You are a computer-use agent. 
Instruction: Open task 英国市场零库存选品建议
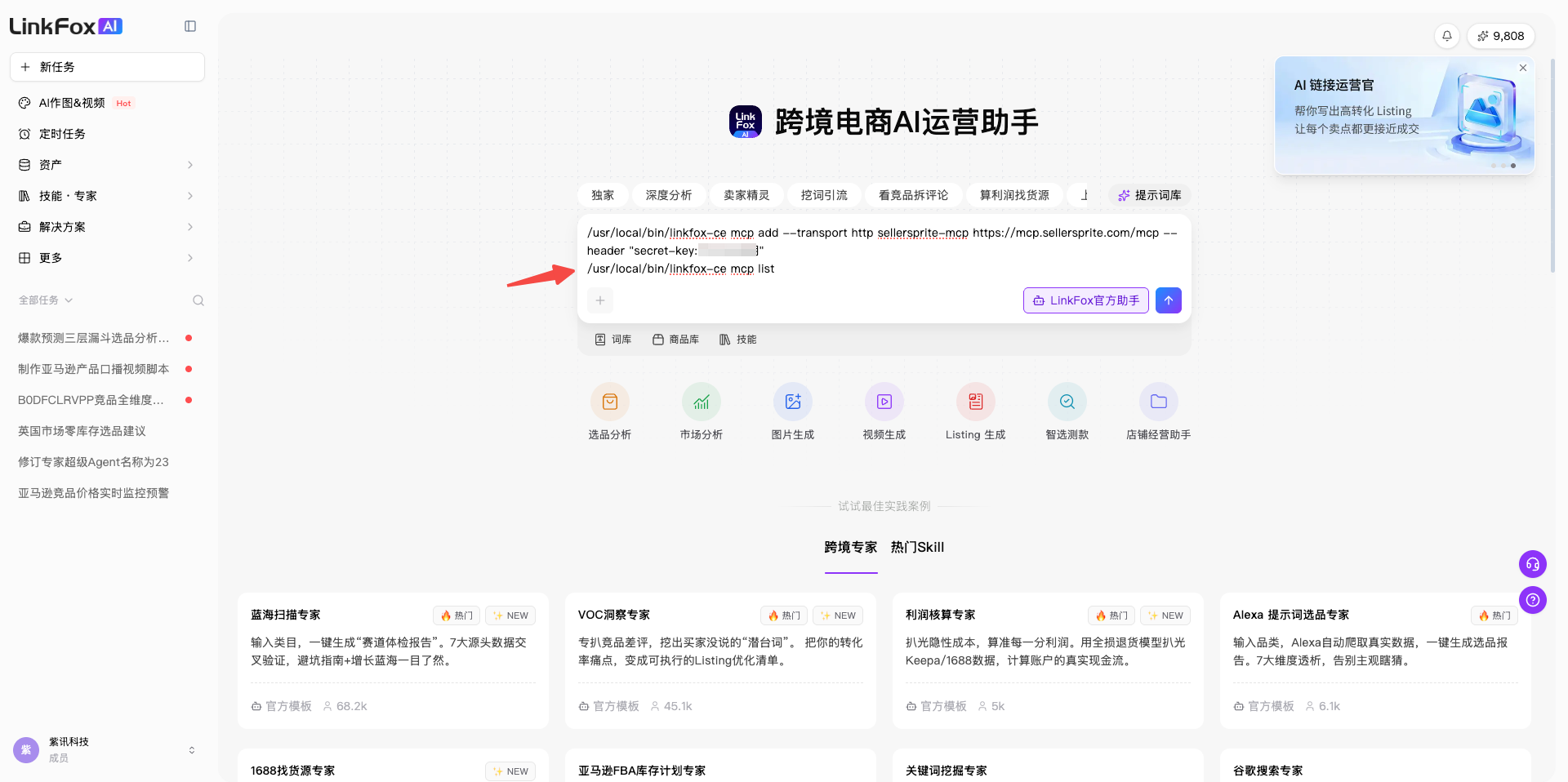[107, 431]
